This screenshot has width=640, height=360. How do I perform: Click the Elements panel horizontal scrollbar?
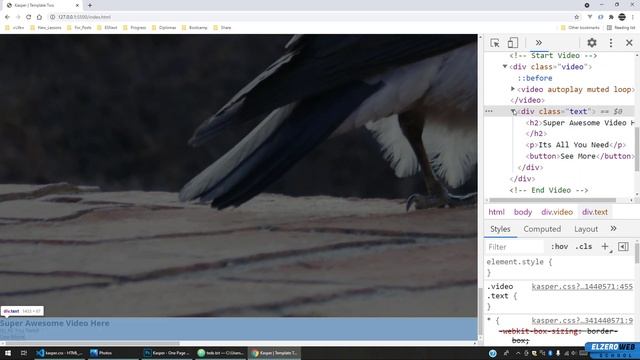553,200
